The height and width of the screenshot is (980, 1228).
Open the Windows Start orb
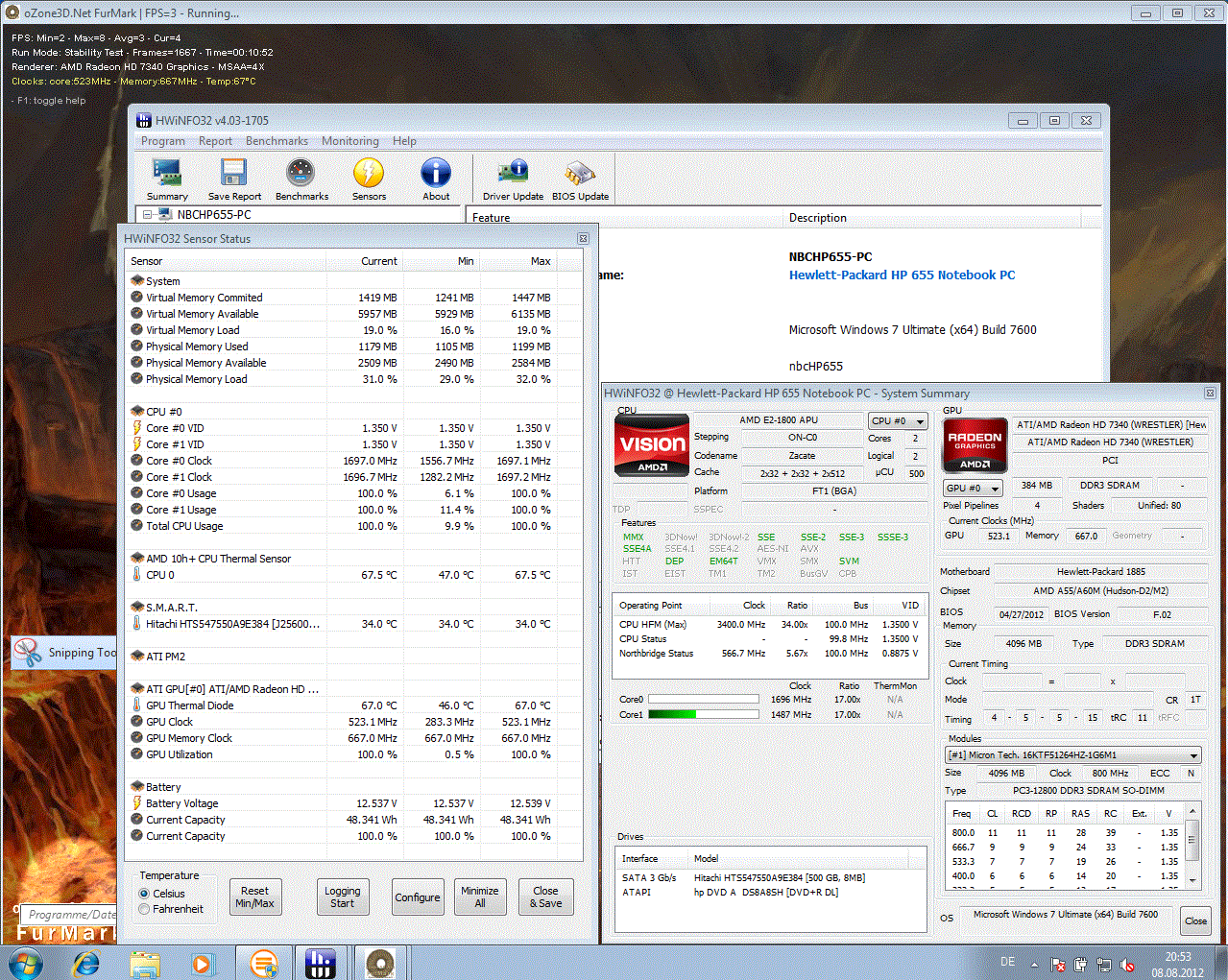point(24,963)
